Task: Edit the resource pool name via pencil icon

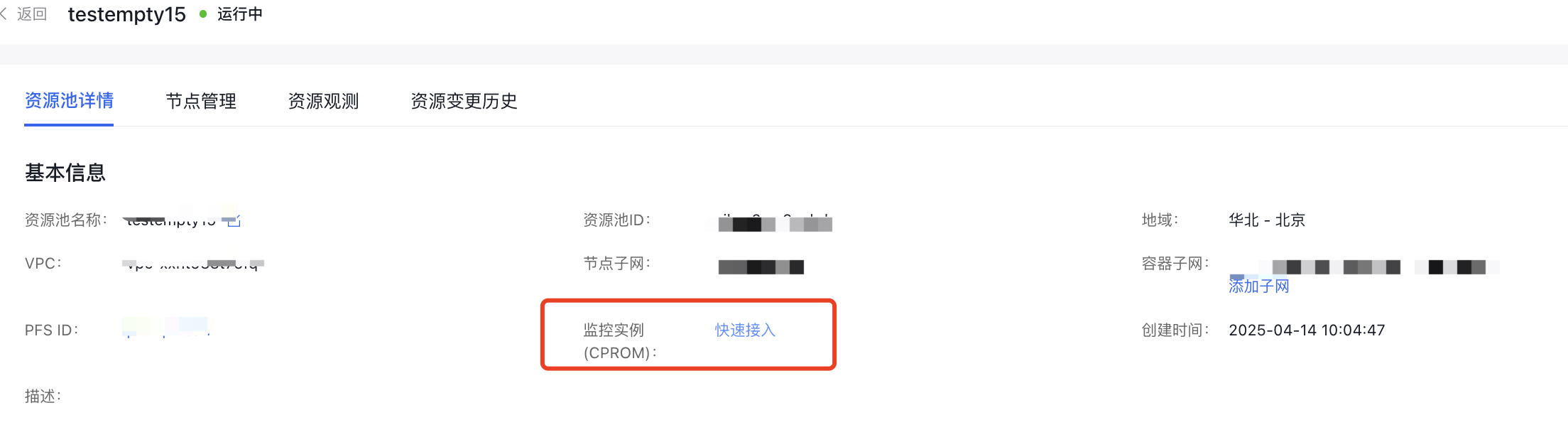Action: [x=234, y=220]
